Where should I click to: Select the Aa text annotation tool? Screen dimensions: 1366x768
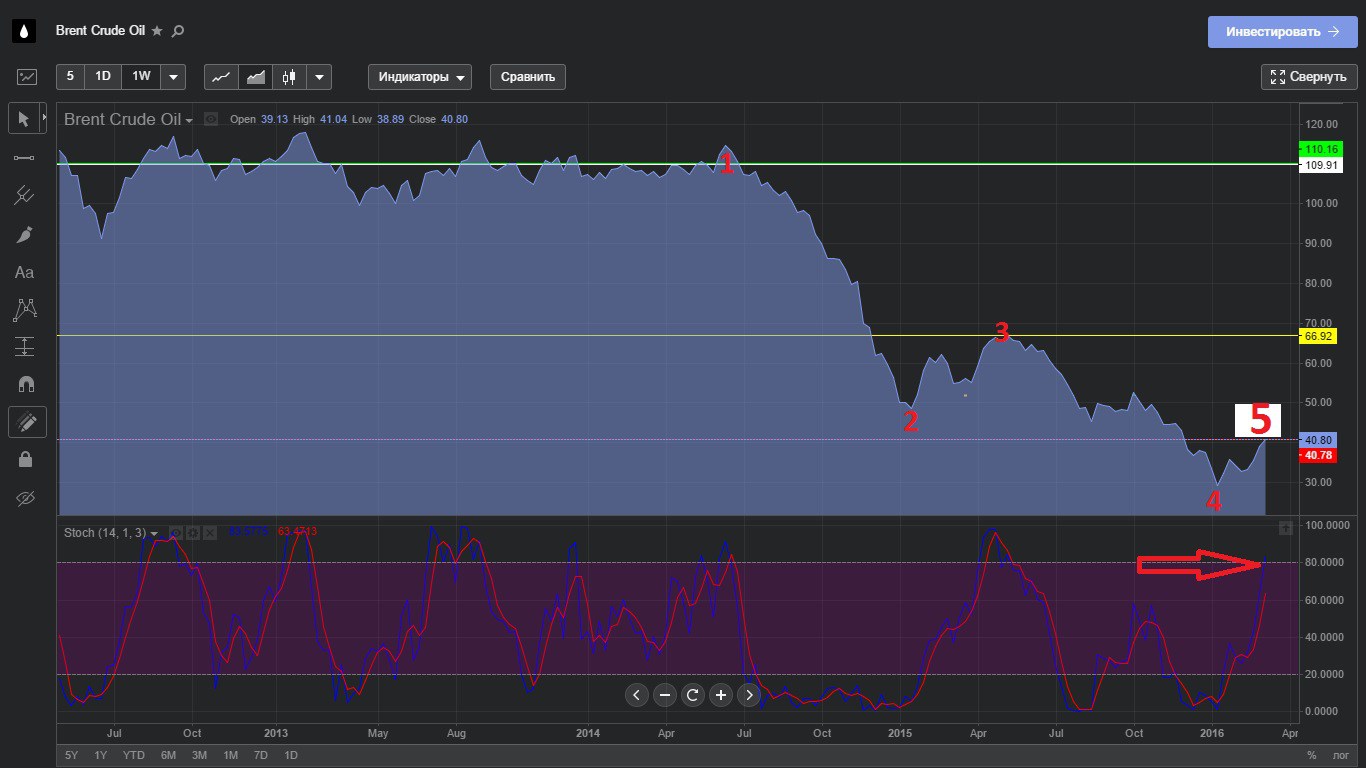coord(24,272)
